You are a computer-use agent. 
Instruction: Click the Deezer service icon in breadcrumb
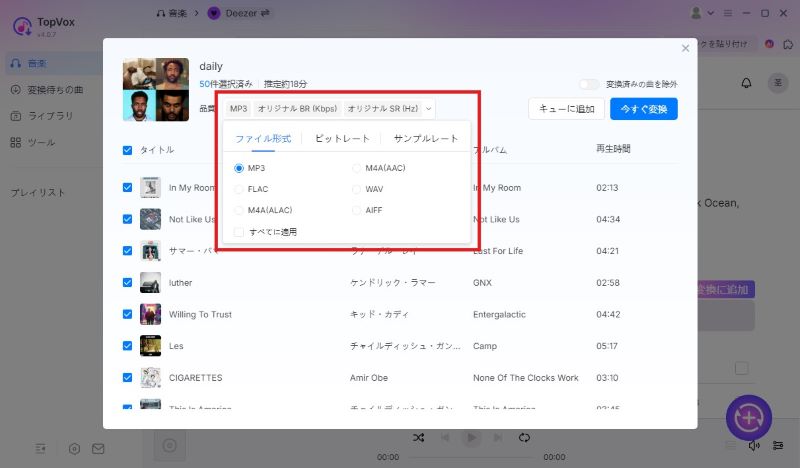214,13
